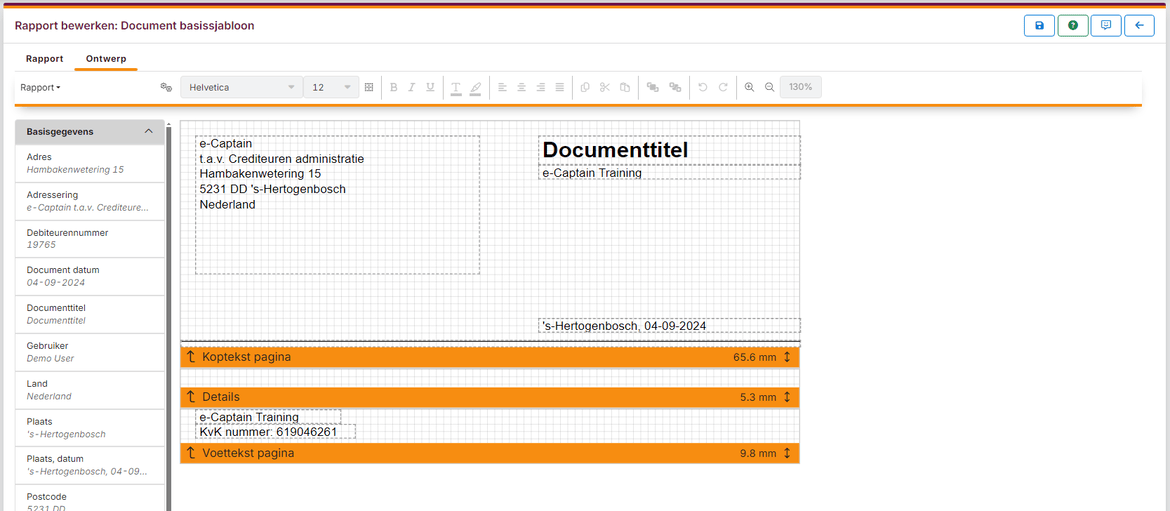
Task: Align text left
Action: [502, 87]
